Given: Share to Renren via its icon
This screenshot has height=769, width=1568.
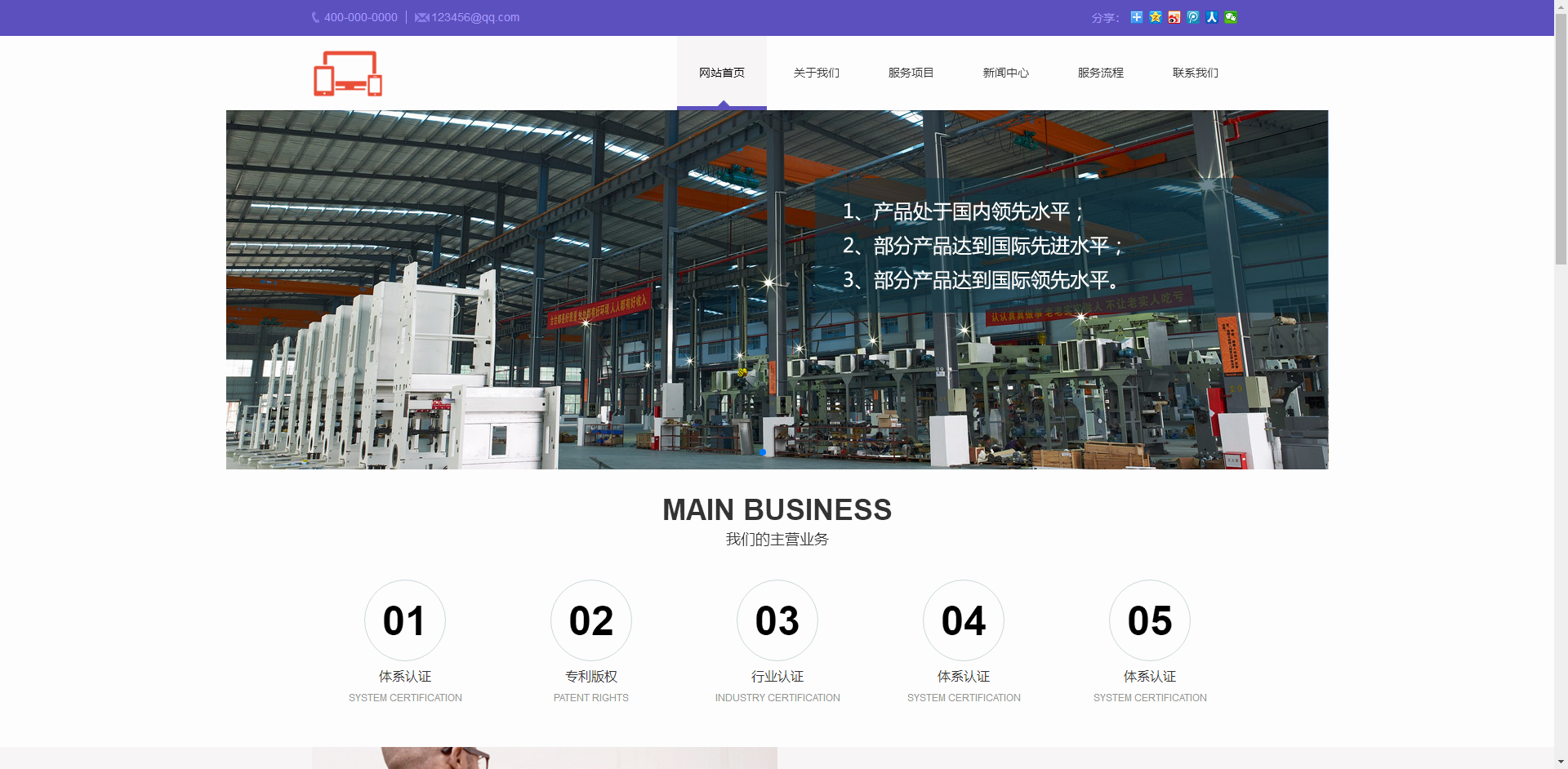Looking at the screenshot, I should (x=1212, y=17).
